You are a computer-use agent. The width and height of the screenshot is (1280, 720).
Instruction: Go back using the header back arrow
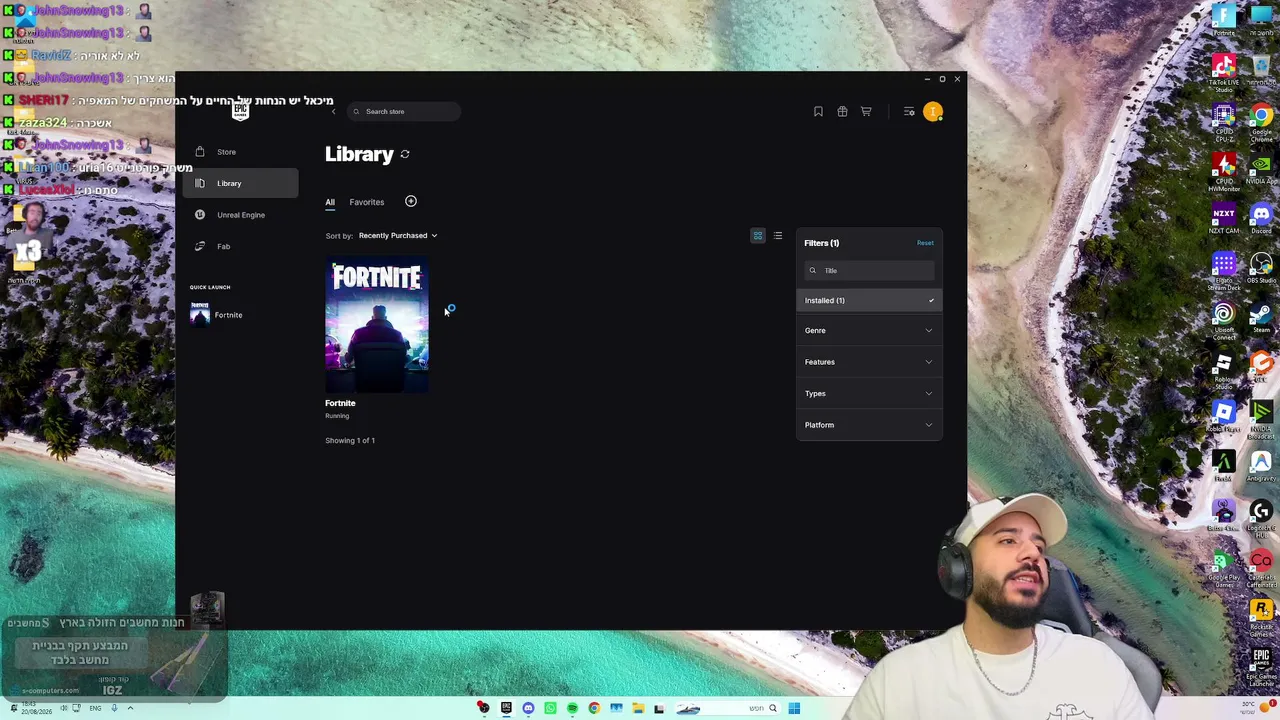coord(334,112)
